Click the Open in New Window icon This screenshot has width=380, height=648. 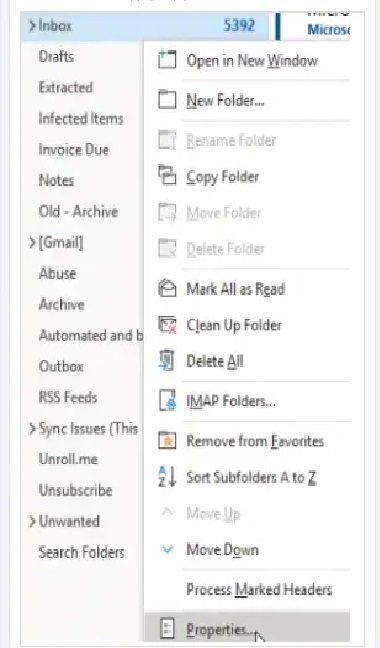167,60
